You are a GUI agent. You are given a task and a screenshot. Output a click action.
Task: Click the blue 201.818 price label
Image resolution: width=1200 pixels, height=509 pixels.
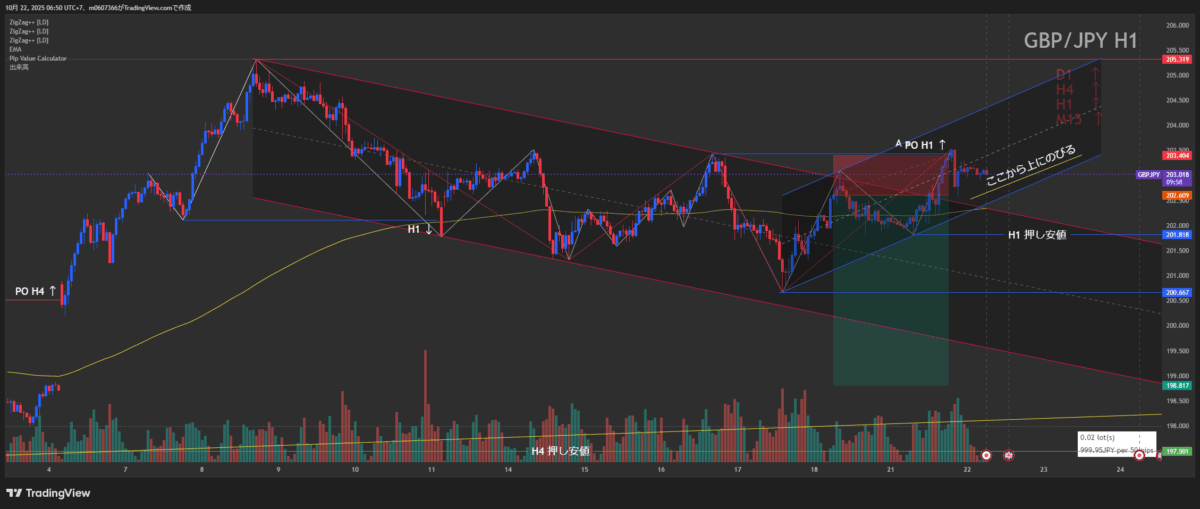1176,234
